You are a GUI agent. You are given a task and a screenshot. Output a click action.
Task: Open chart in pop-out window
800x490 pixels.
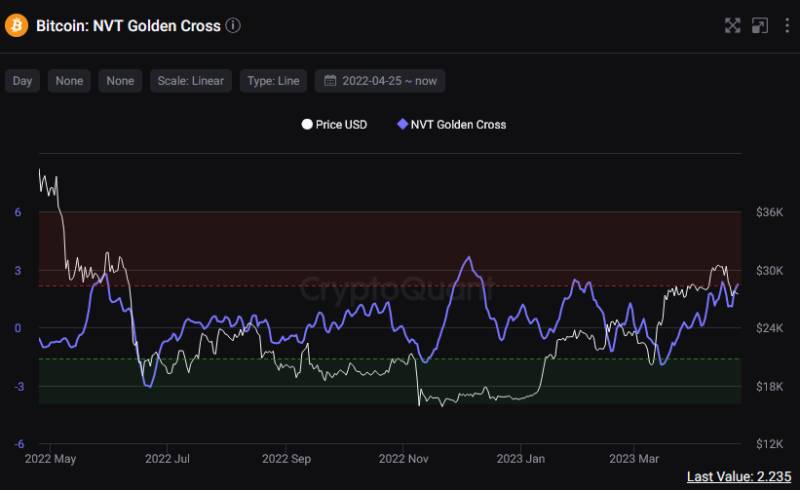pos(759,26)
